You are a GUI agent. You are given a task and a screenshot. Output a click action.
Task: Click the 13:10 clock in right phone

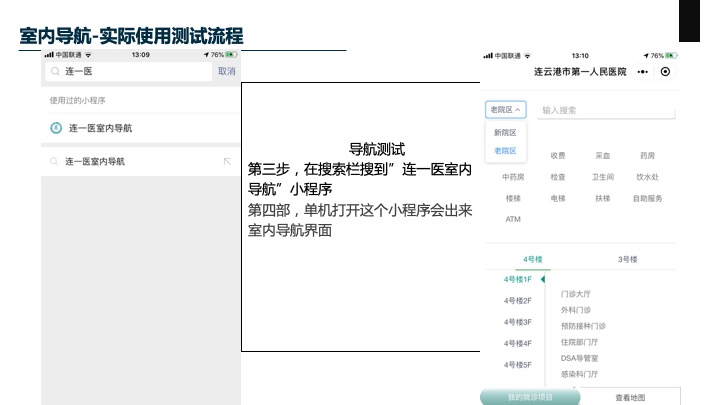point(580,56)
